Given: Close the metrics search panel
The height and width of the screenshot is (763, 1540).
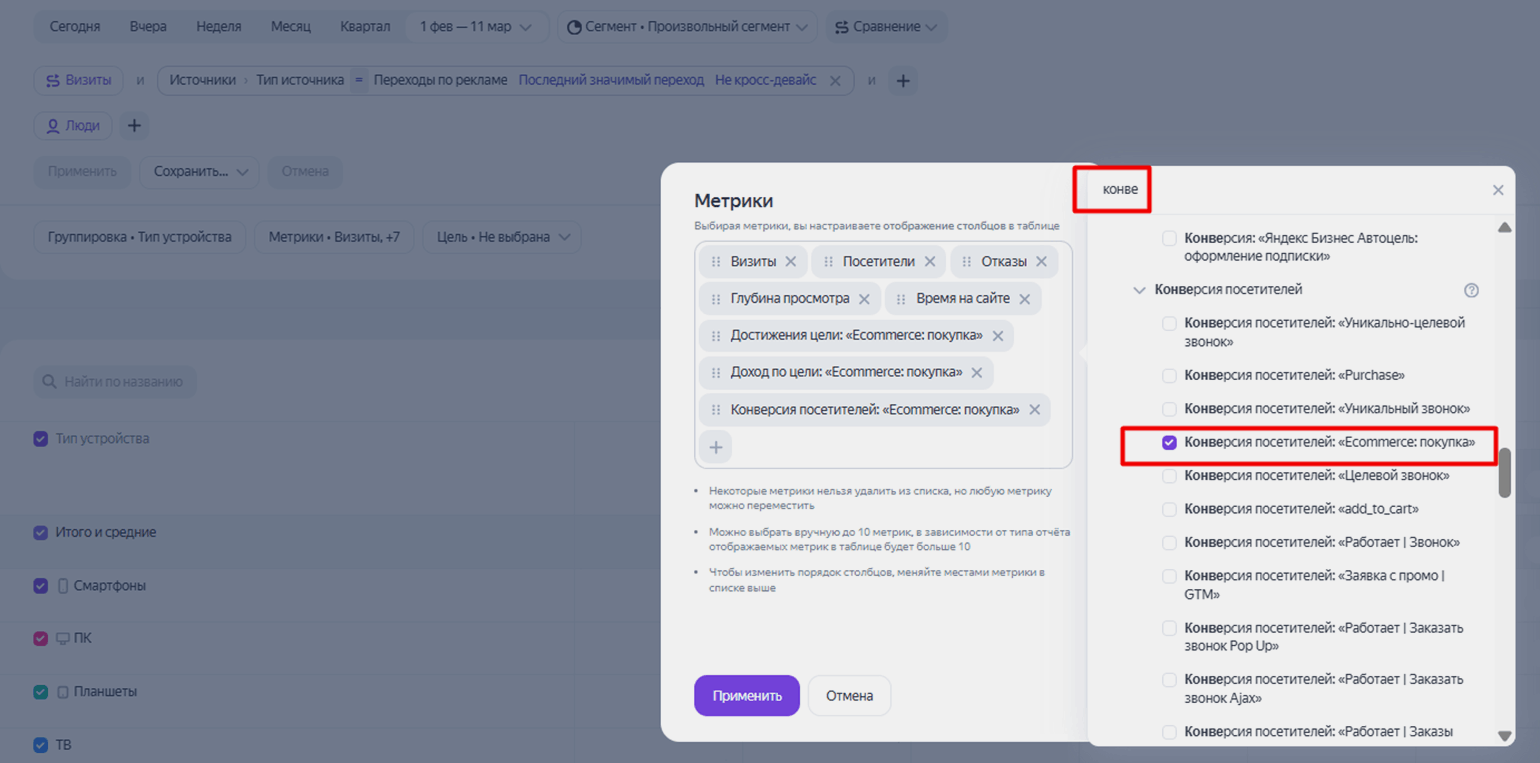Looking at the screenshot, I should [1497, 190].
